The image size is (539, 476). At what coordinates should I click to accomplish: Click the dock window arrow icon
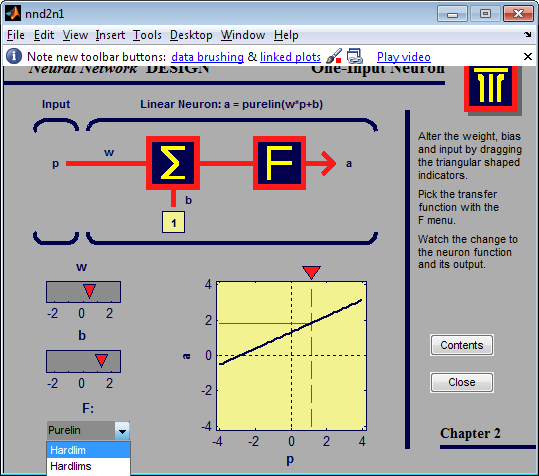coord(527,34)
